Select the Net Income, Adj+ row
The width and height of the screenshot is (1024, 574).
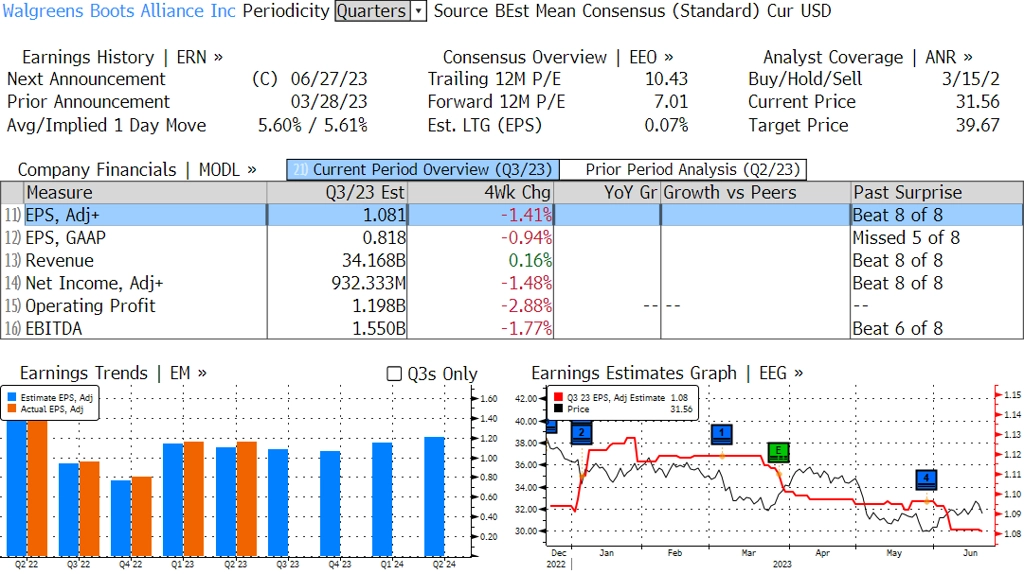(512, 283)
